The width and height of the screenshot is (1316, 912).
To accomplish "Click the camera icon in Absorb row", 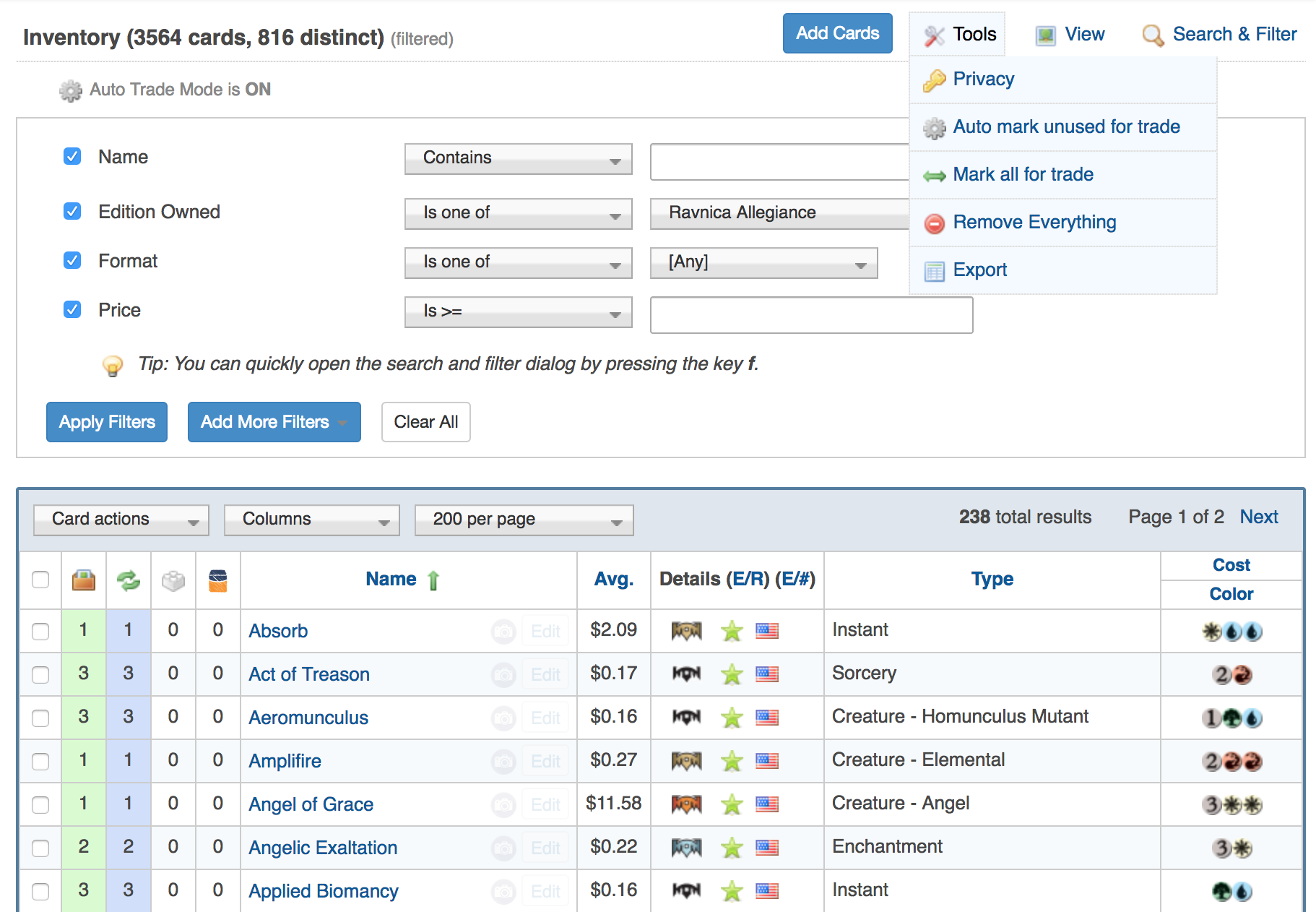I will 503,631.
